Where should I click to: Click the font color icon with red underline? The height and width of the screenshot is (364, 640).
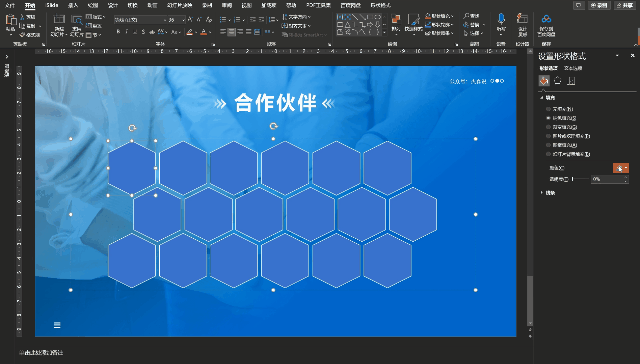204,32
